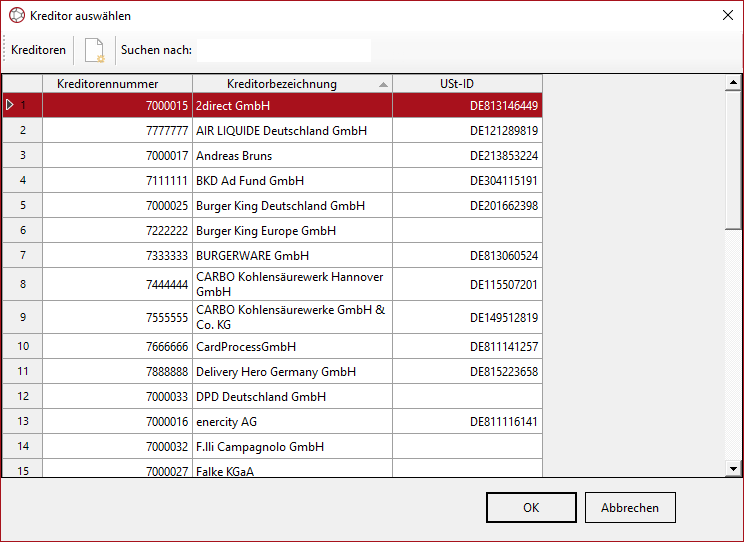
Task: Click the row indicator triangle on row 1
Action: [10, 105]
